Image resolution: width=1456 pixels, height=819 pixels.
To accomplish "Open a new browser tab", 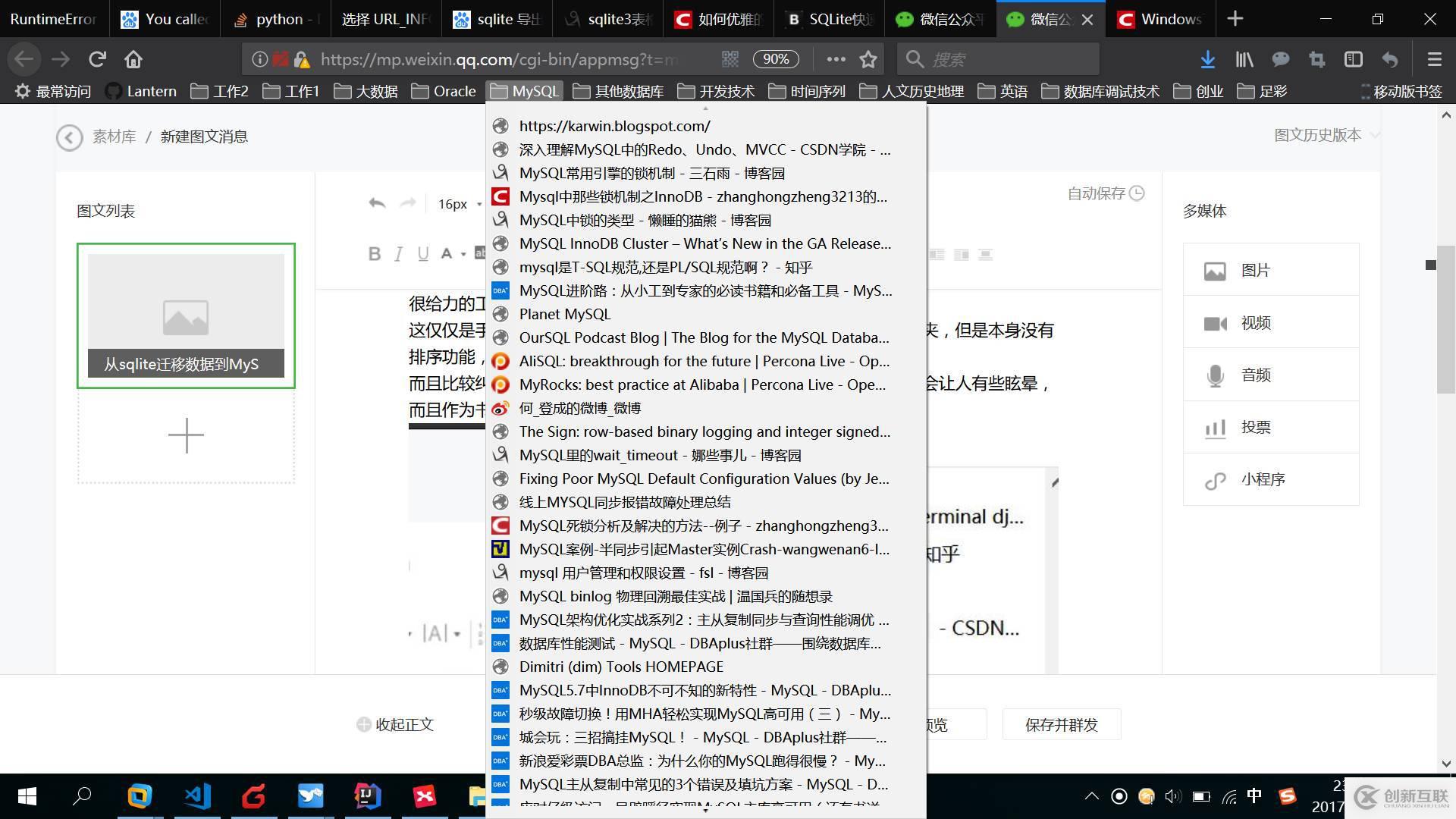I will point(1235,19).
